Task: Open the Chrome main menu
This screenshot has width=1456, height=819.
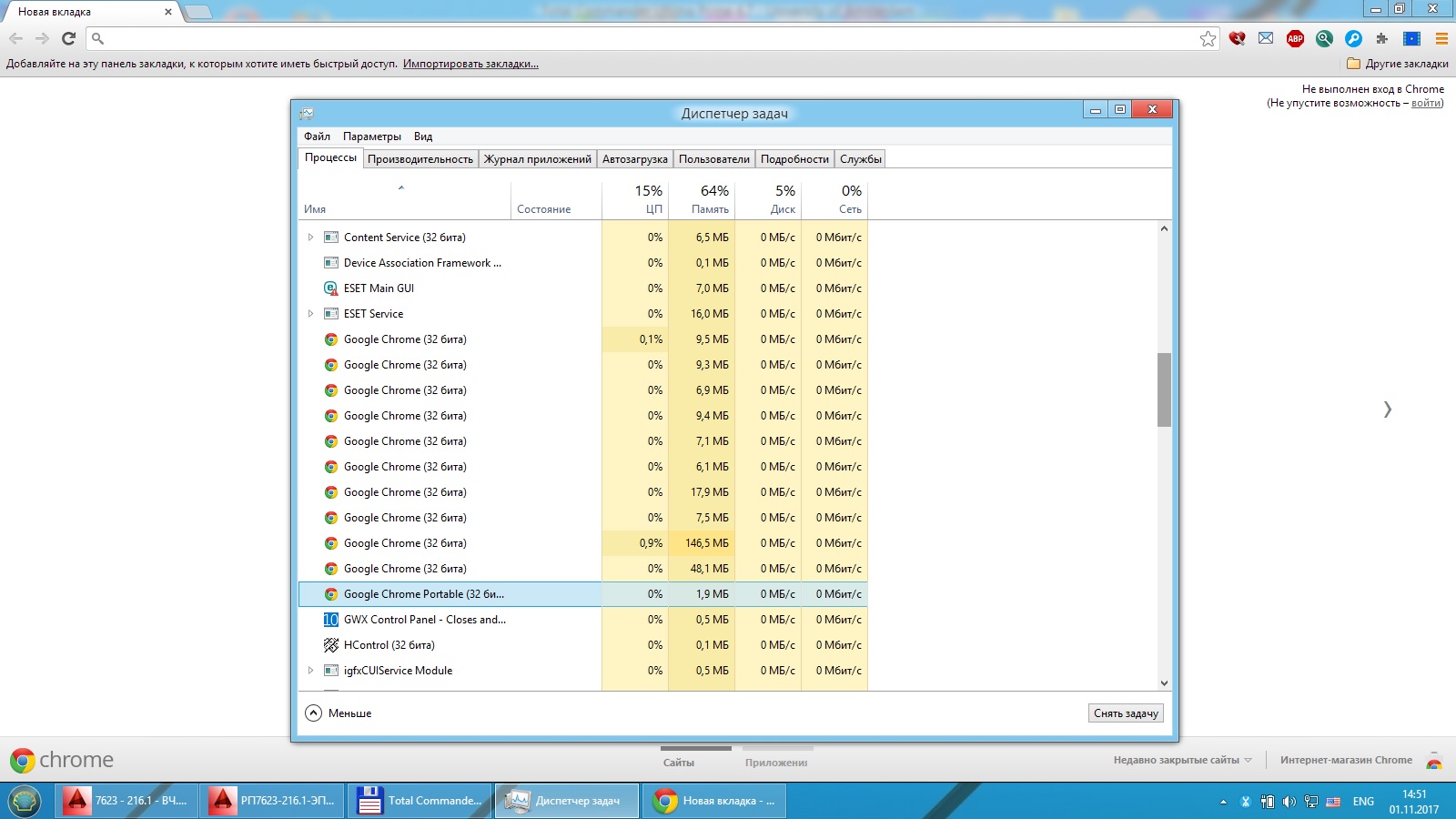Action: [x=1441, y=38]
